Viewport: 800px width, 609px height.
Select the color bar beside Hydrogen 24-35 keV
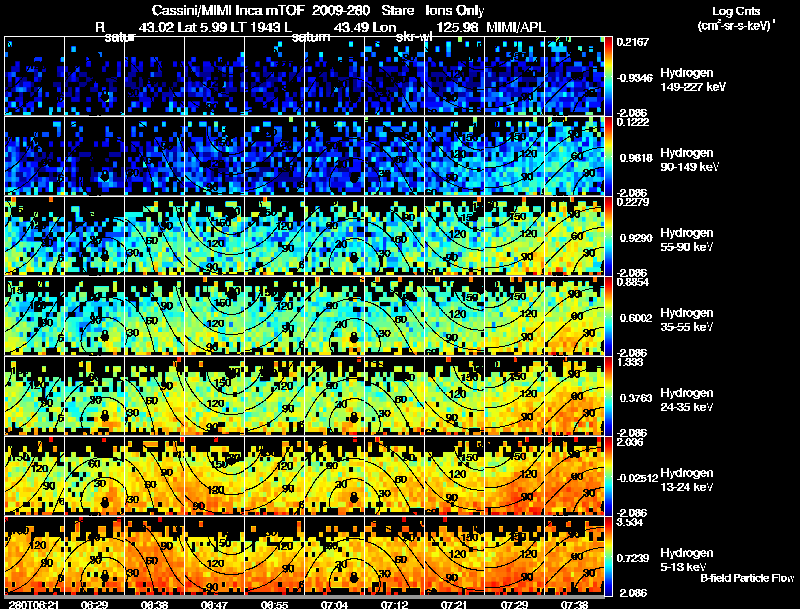pyautogui.click(x=608, y=396)
